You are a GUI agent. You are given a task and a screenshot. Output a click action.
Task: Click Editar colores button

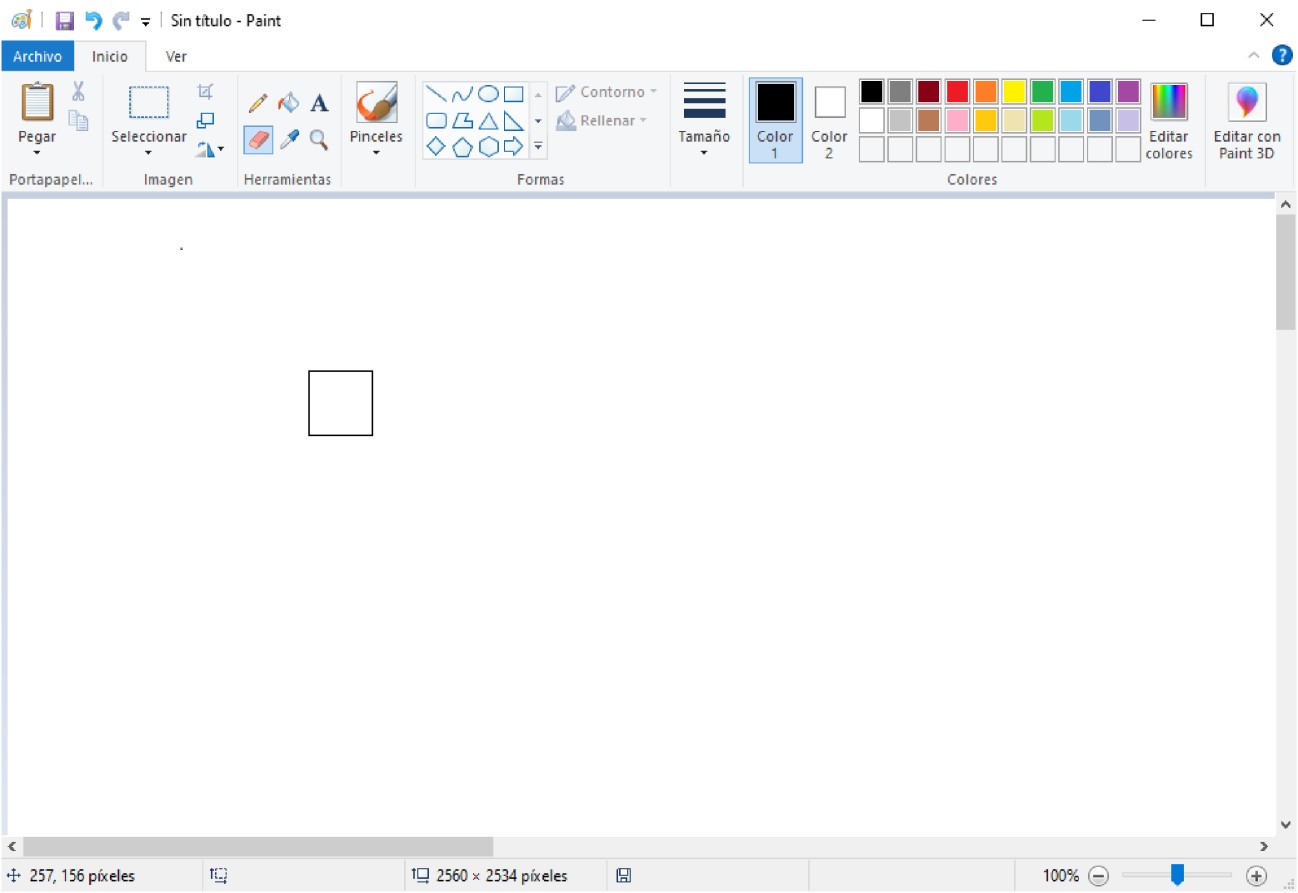point(1169,120)
